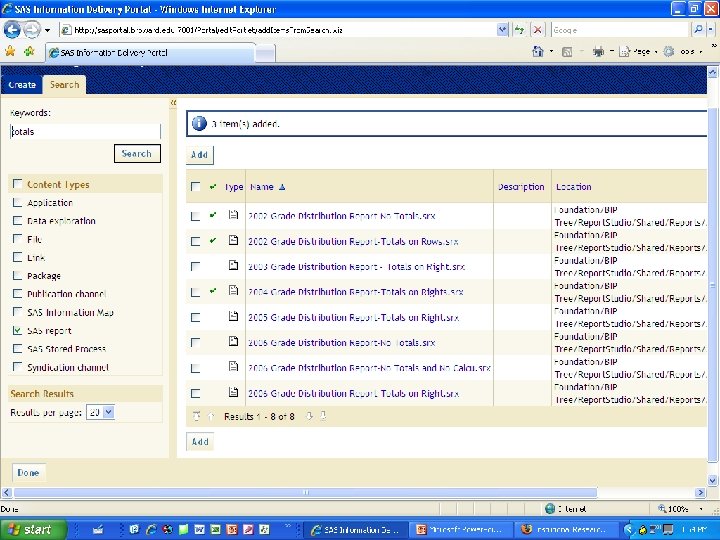Click the Show Desktop icon in taskbar
Screen dimensions: 720x540
[x=98, y=529]
